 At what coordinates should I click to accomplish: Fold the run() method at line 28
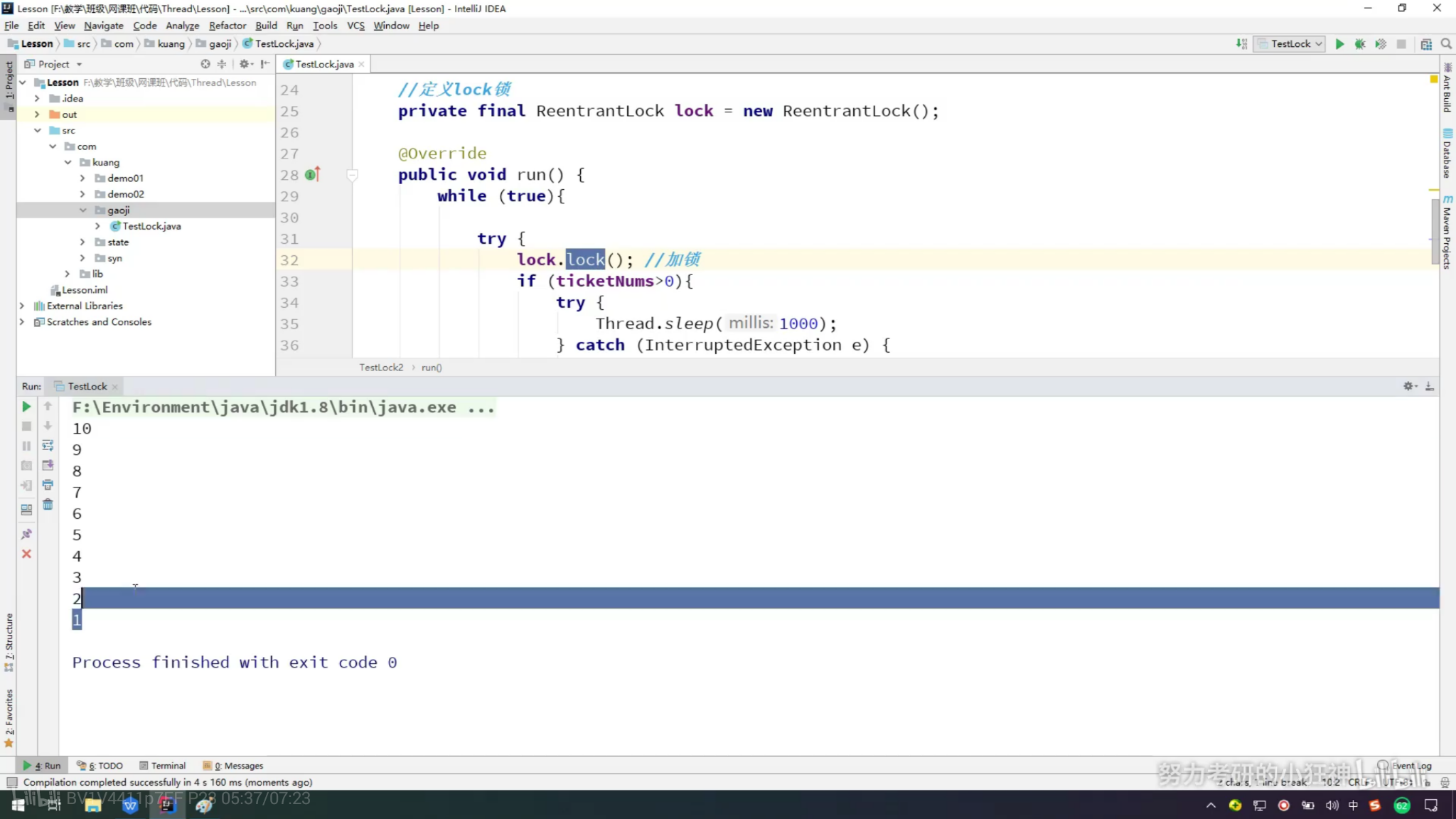[352, 175]
